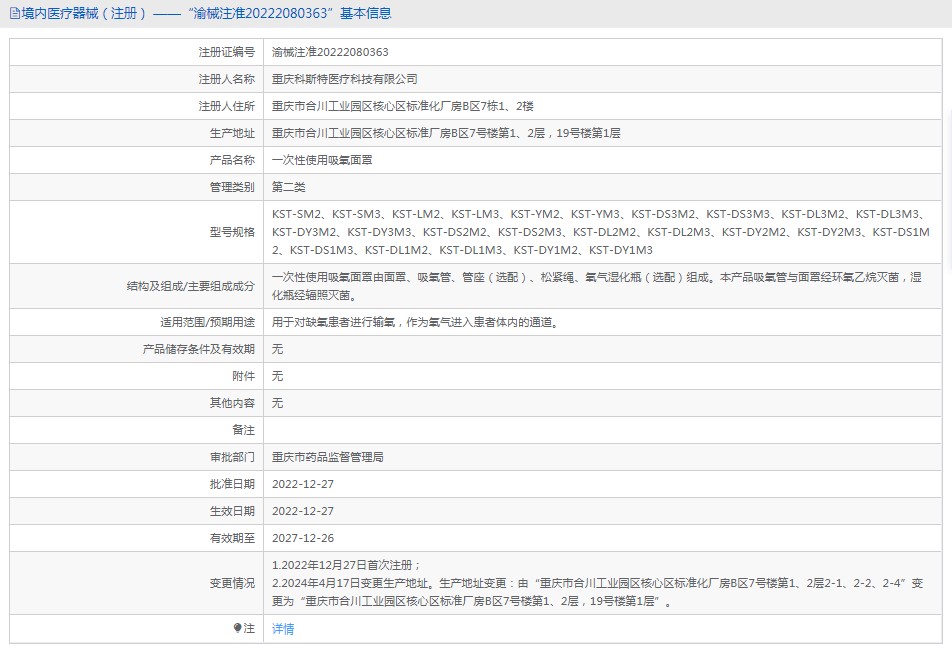Click the 注册人名称 label
Viewport: 952px width, 652px height.
click(x=226, y=79)
